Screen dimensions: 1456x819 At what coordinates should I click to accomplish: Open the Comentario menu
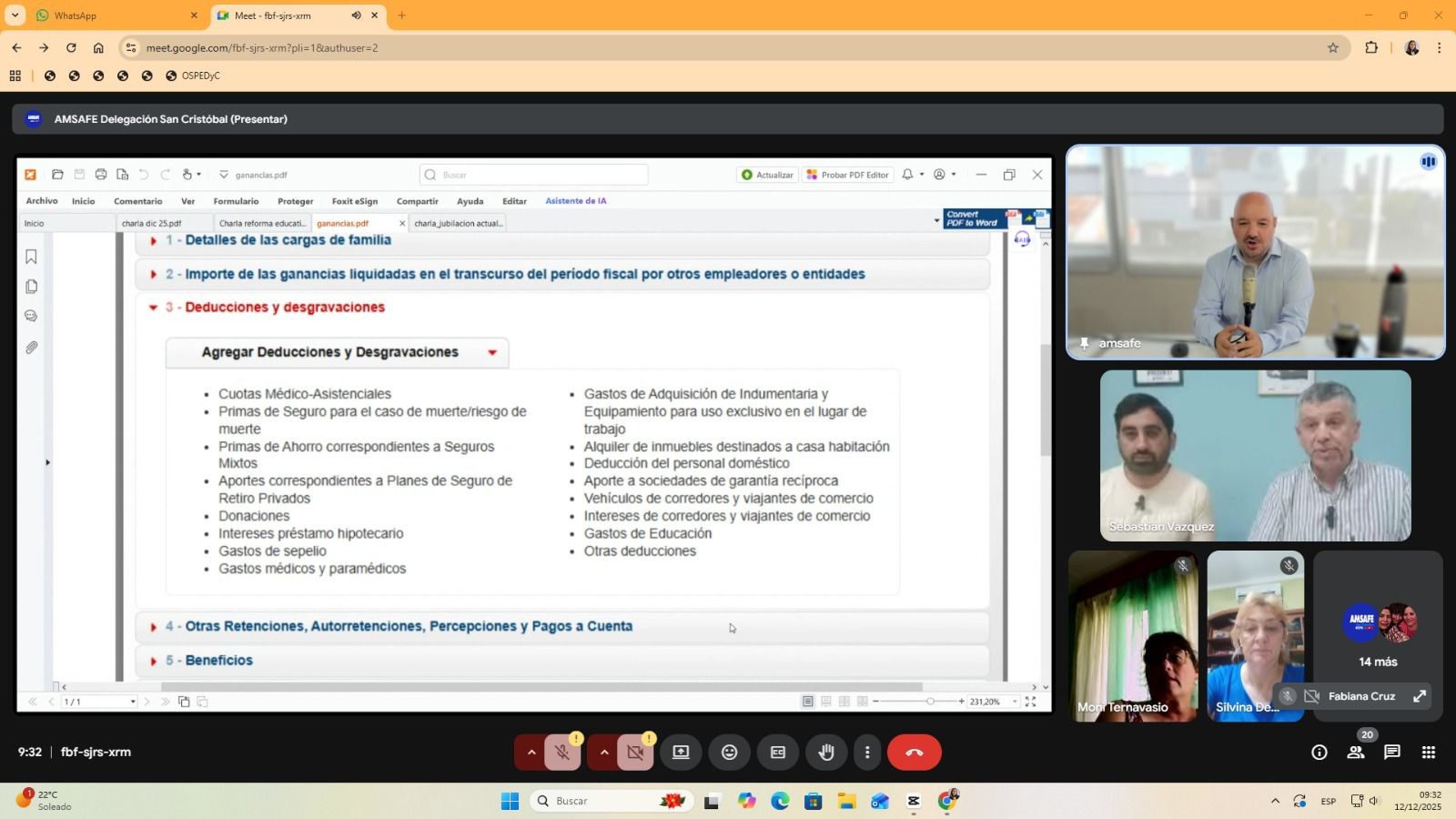[137, 201]
